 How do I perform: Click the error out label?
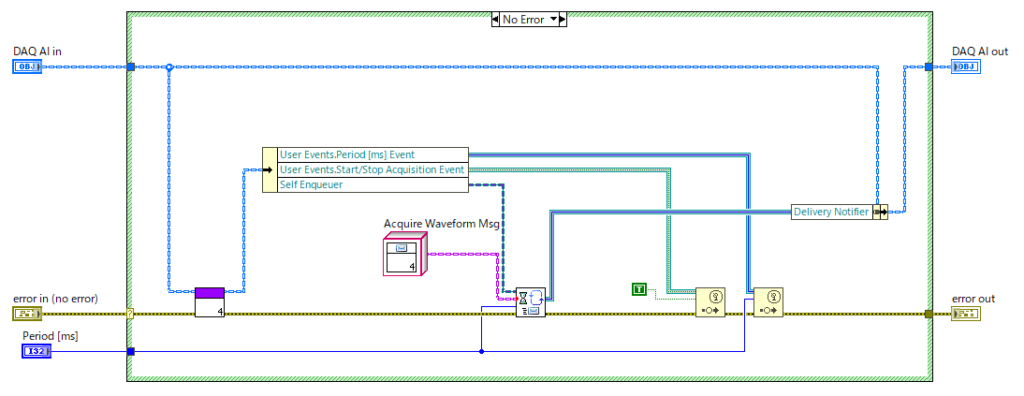click(x=974, y=299)
